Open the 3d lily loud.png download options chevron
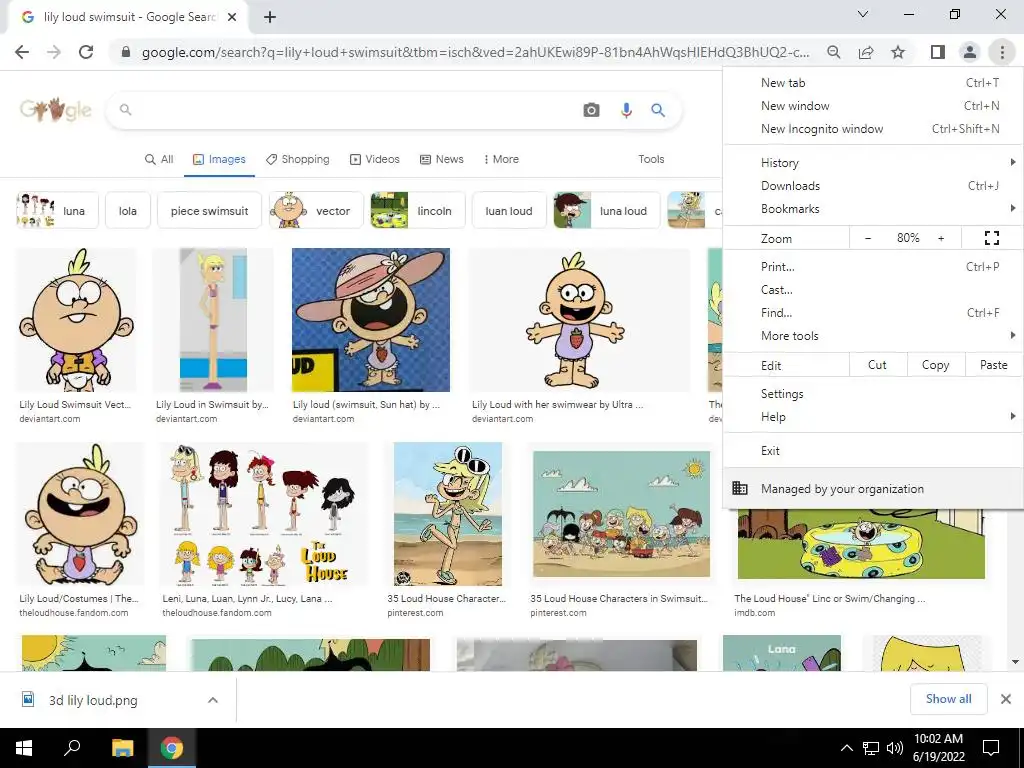Viewport: 1024px width, 768px height. coord(213,700)
